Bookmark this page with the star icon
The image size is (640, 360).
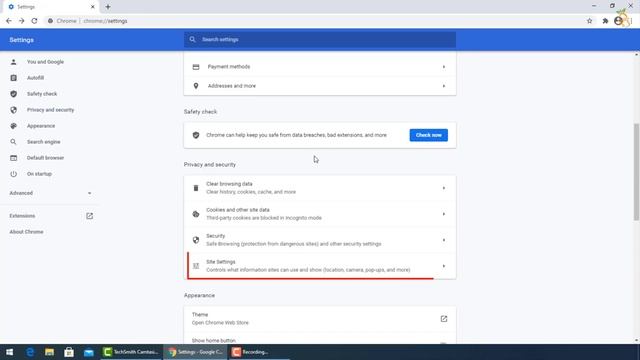click(x=589, y=21)
